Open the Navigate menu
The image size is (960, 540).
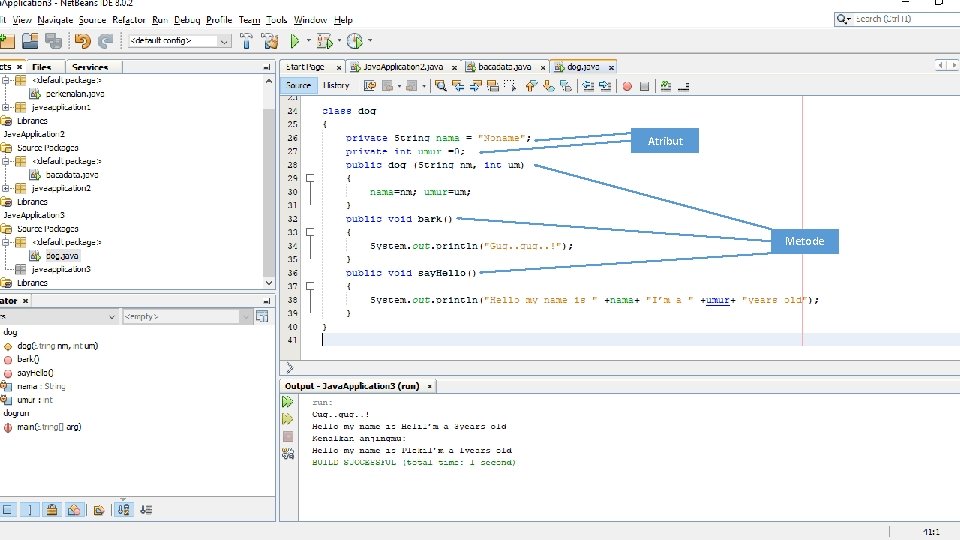pos(55,20)
